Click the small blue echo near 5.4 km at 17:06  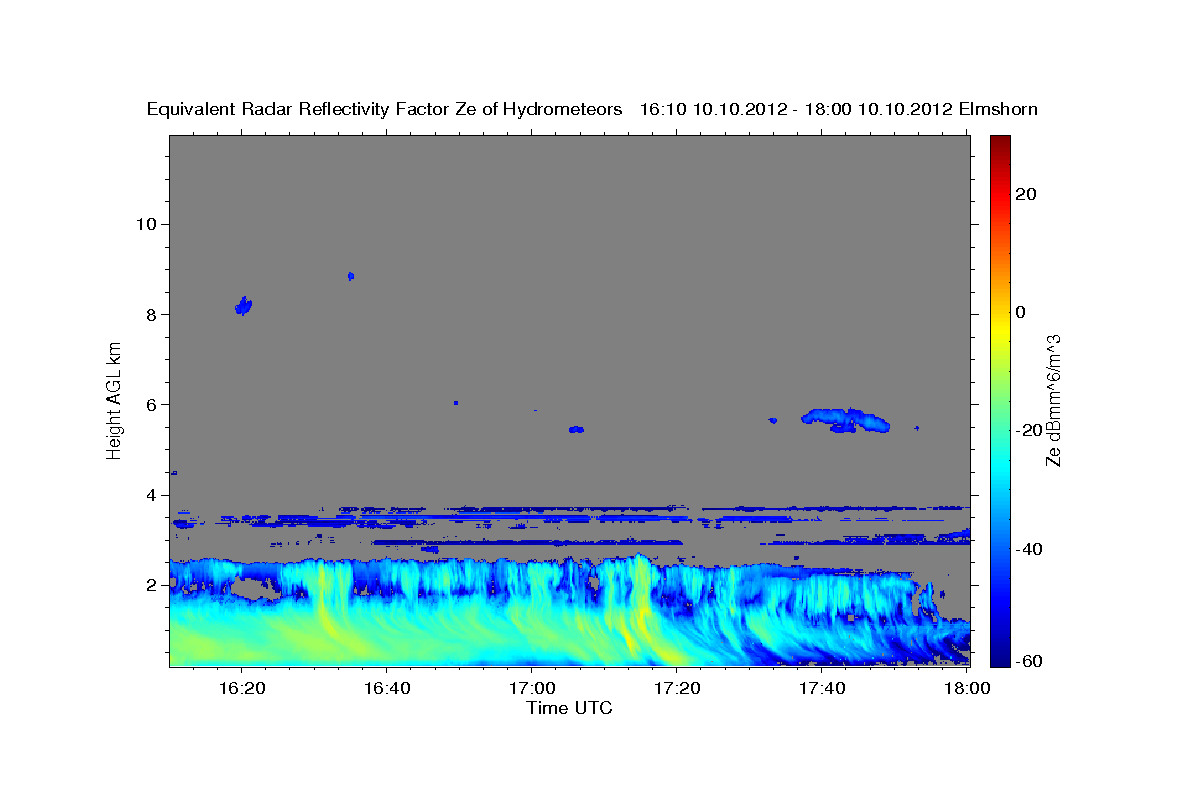pyautogui.click(x=576, y=429)
